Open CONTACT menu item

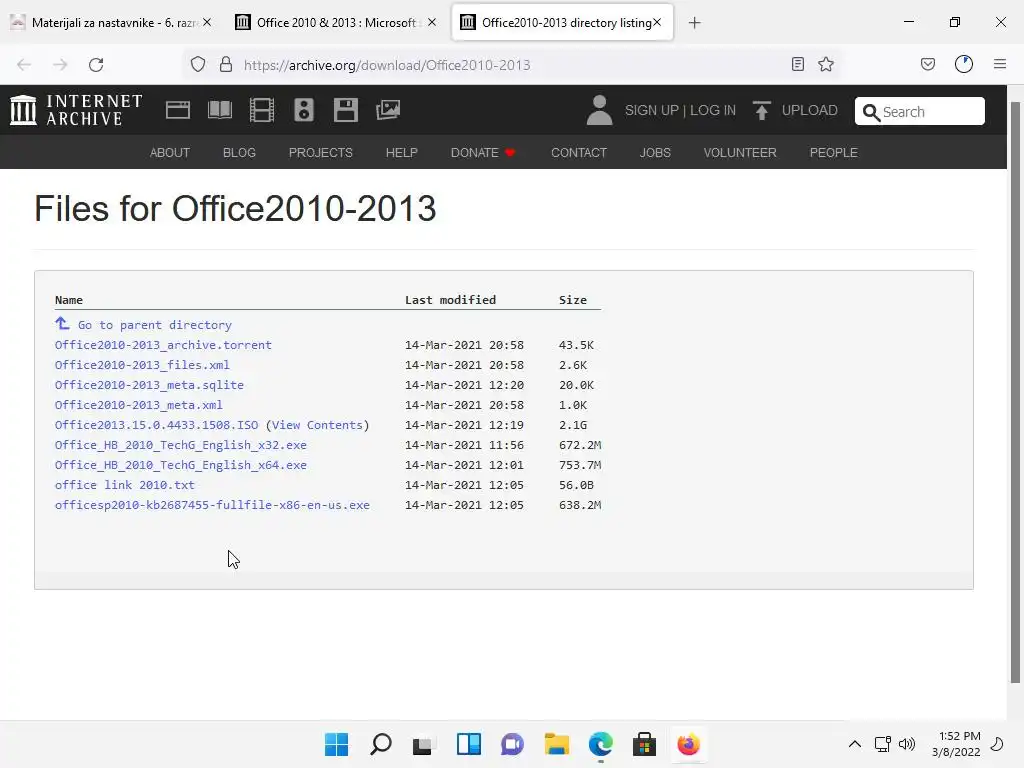click(x=579, y=153)
